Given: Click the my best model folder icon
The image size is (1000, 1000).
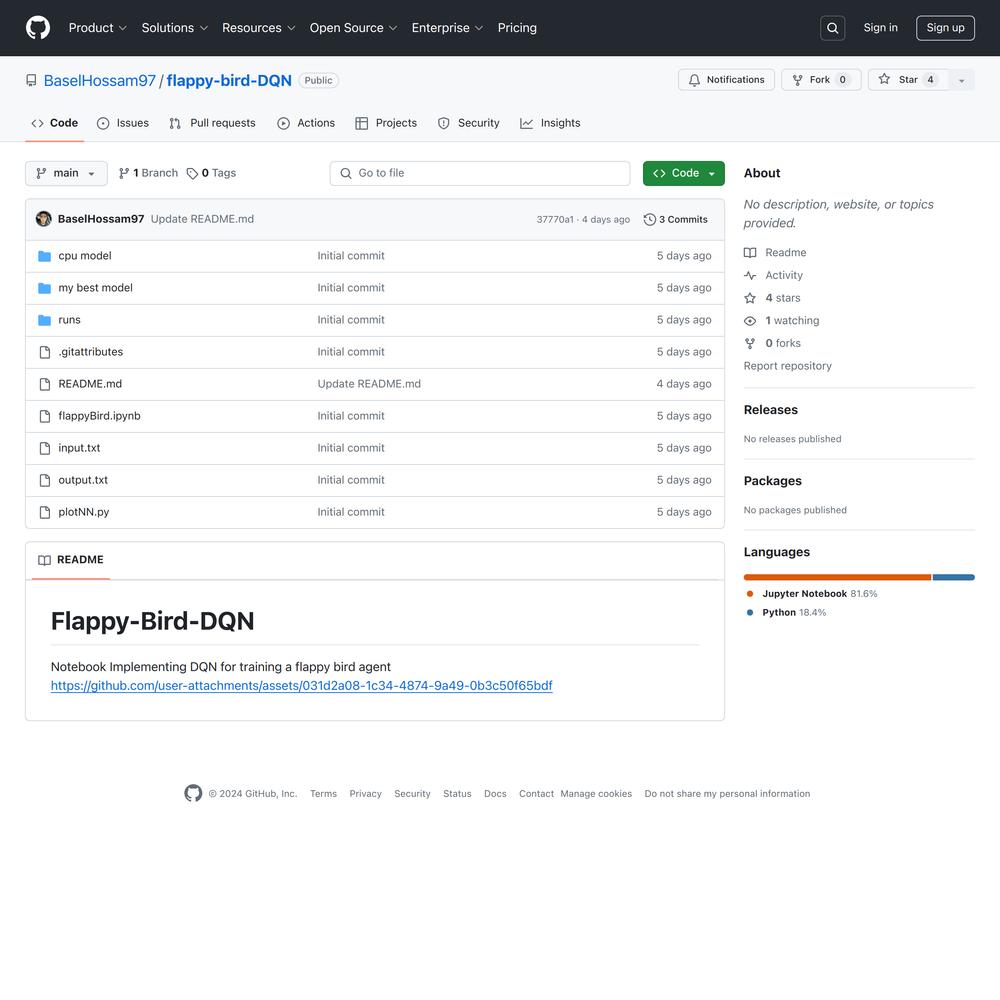Looking at the screenshot, I should click(44, 288).
